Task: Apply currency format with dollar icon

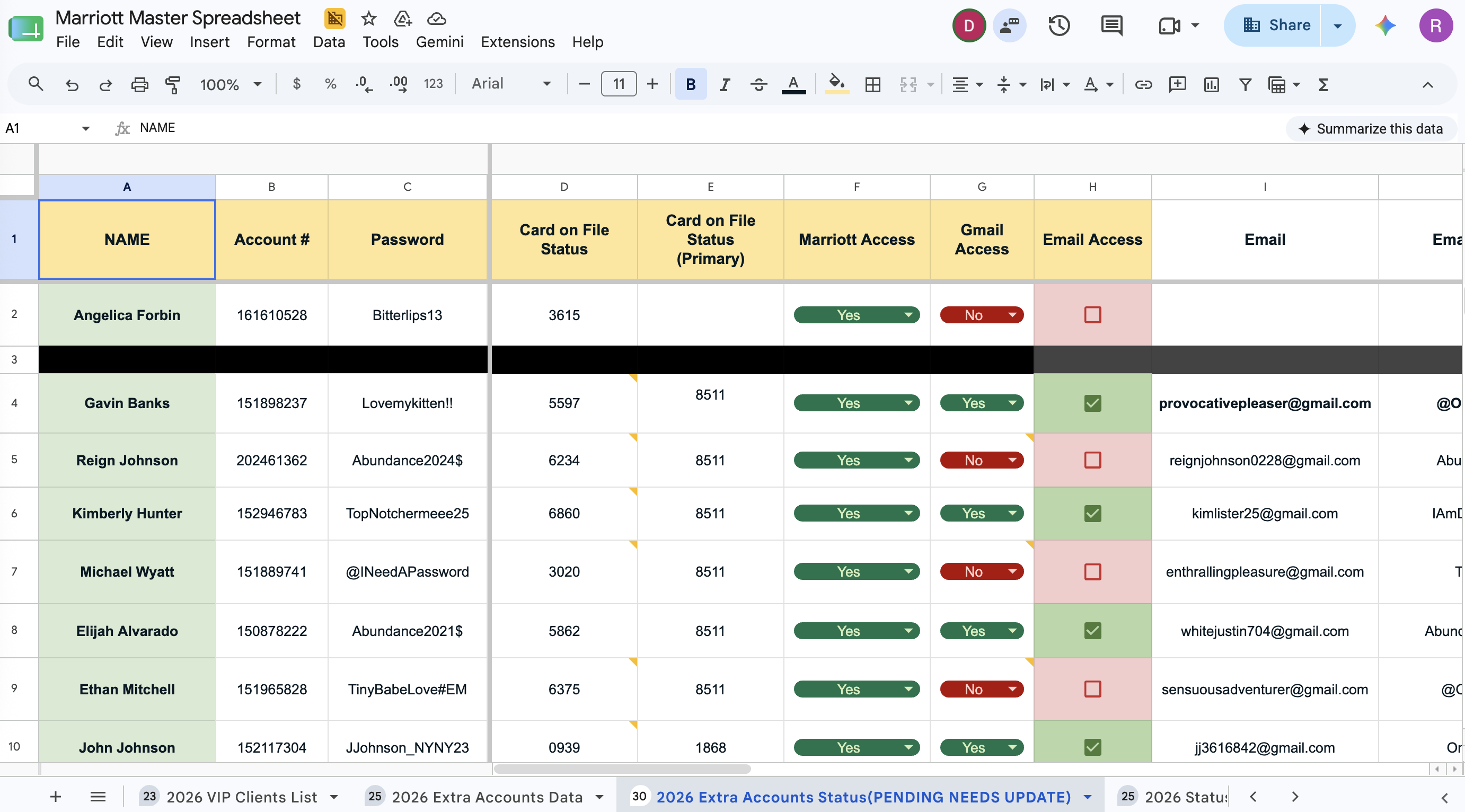Action: coord(296,84)
